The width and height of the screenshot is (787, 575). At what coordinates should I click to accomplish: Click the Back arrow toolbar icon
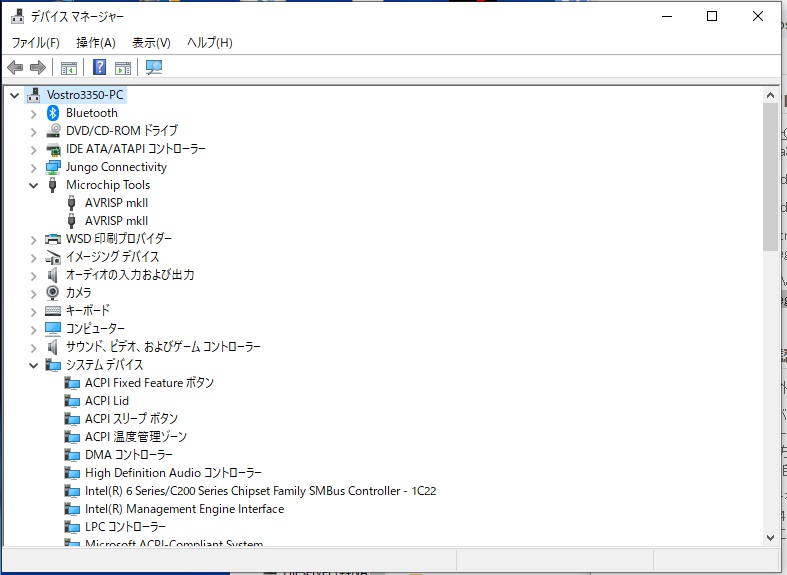coord(16,67)
